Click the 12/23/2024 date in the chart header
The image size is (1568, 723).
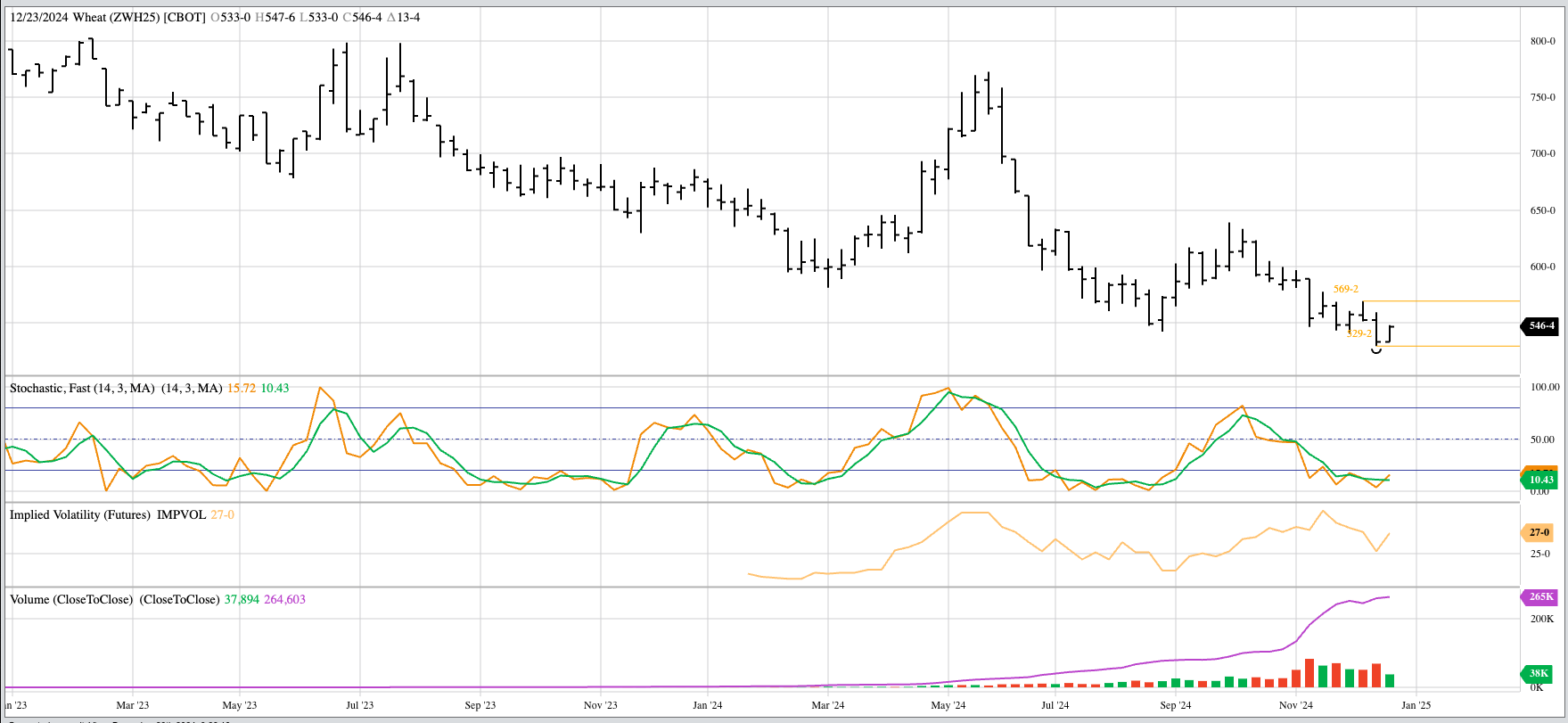click(x=39, y=17)
